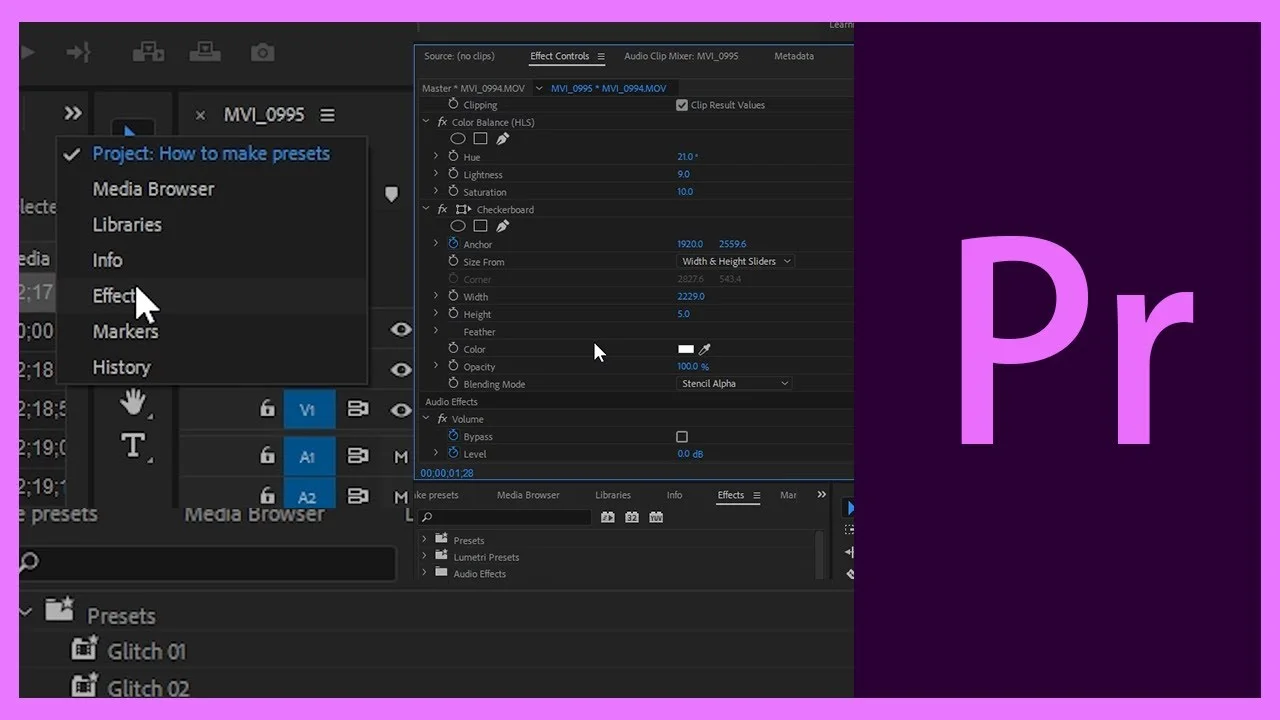Expand Audio Effects folder
The image size is (1280, 720).
(x=424, y=574)
